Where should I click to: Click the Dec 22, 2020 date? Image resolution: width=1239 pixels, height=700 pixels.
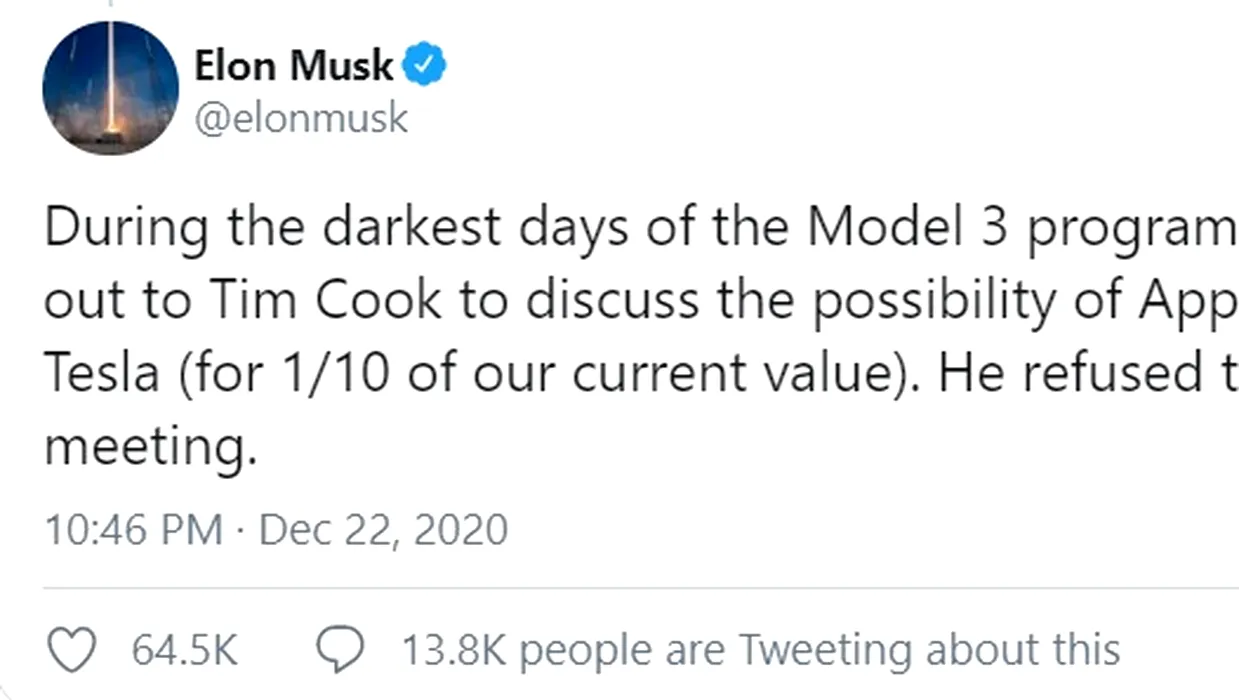point(383,529)
